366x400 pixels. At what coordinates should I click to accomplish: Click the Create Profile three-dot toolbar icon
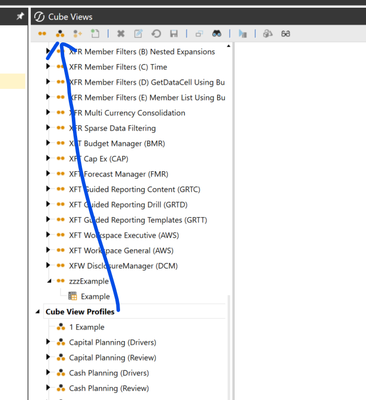click(x=60, y=34)
